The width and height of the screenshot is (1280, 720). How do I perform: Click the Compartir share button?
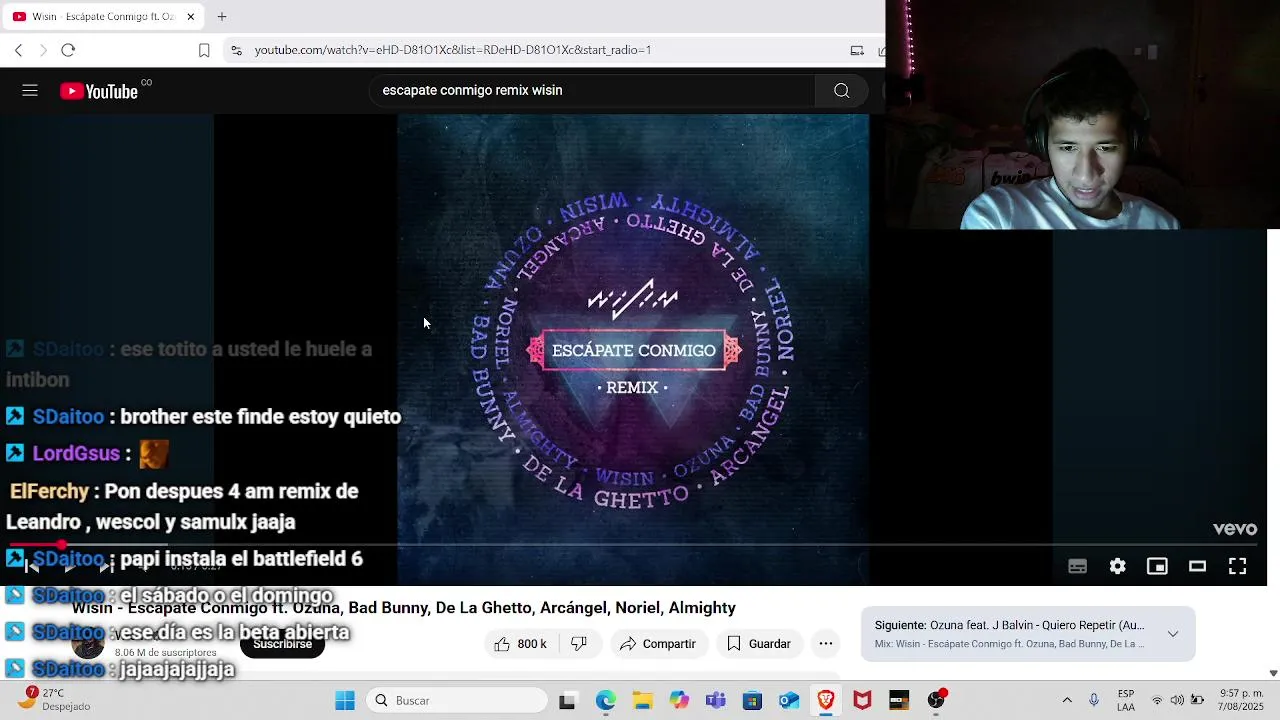[x=657, y=644]
